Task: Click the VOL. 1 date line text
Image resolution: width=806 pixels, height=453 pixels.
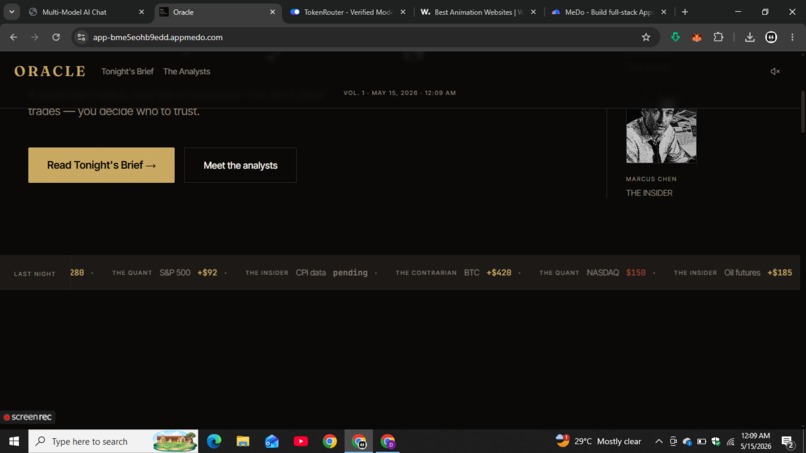Action: coord(399,93)
